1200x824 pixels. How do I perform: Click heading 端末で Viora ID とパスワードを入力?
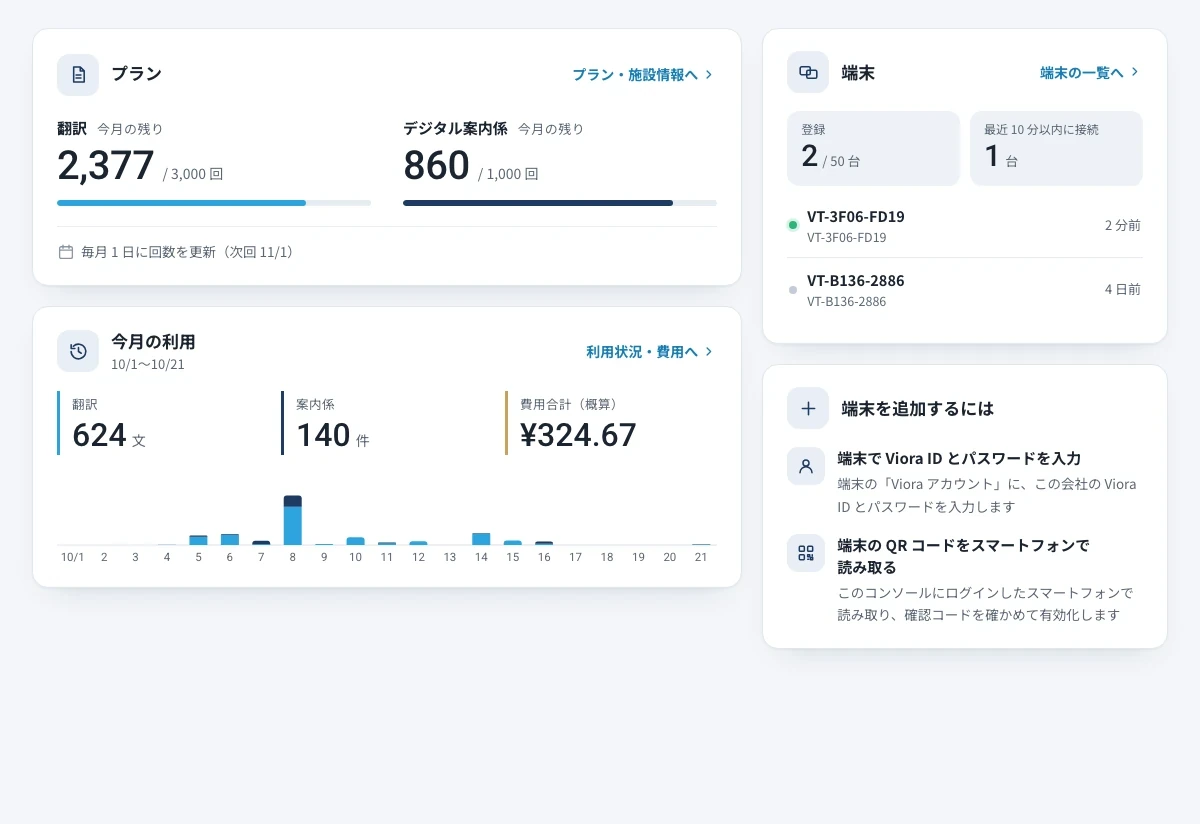959,458
